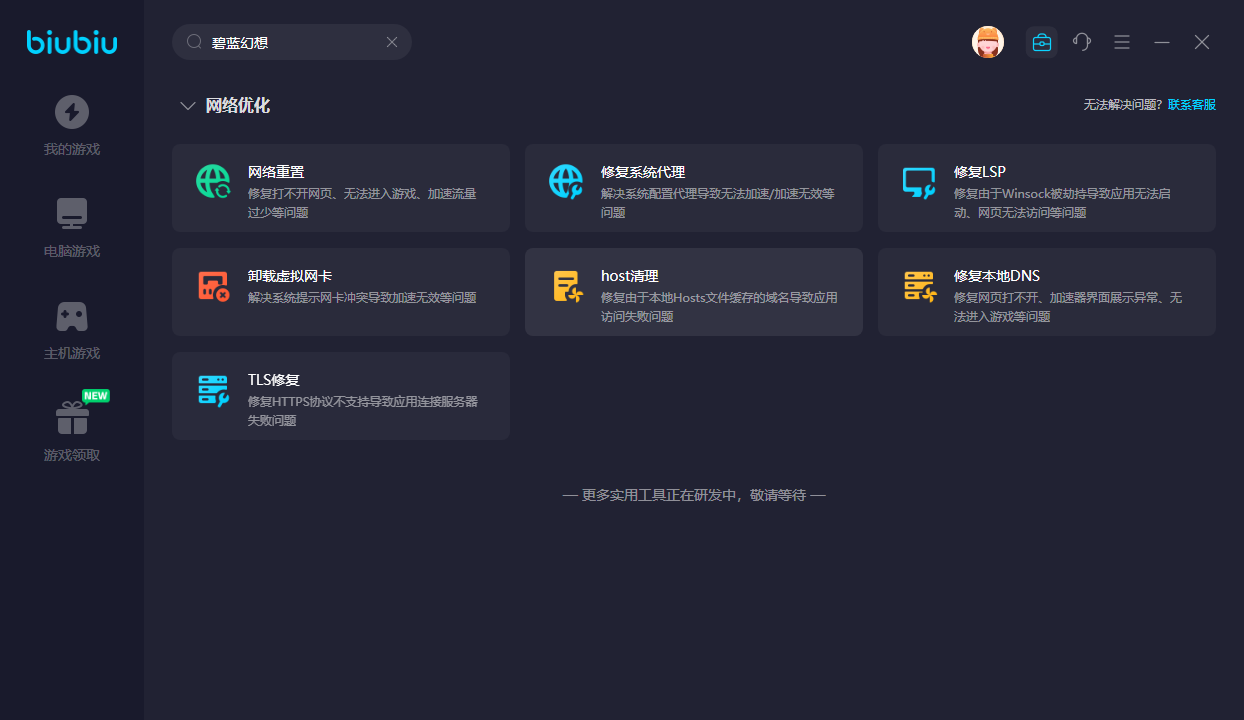This screenshot has width=1244, height=720.
Task: Click the 修复LSP monitor icon
Action: (918, 182)
